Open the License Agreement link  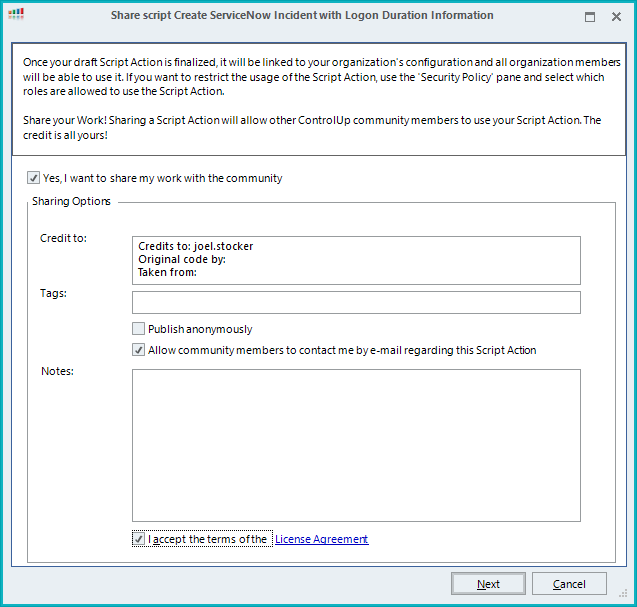322,539
